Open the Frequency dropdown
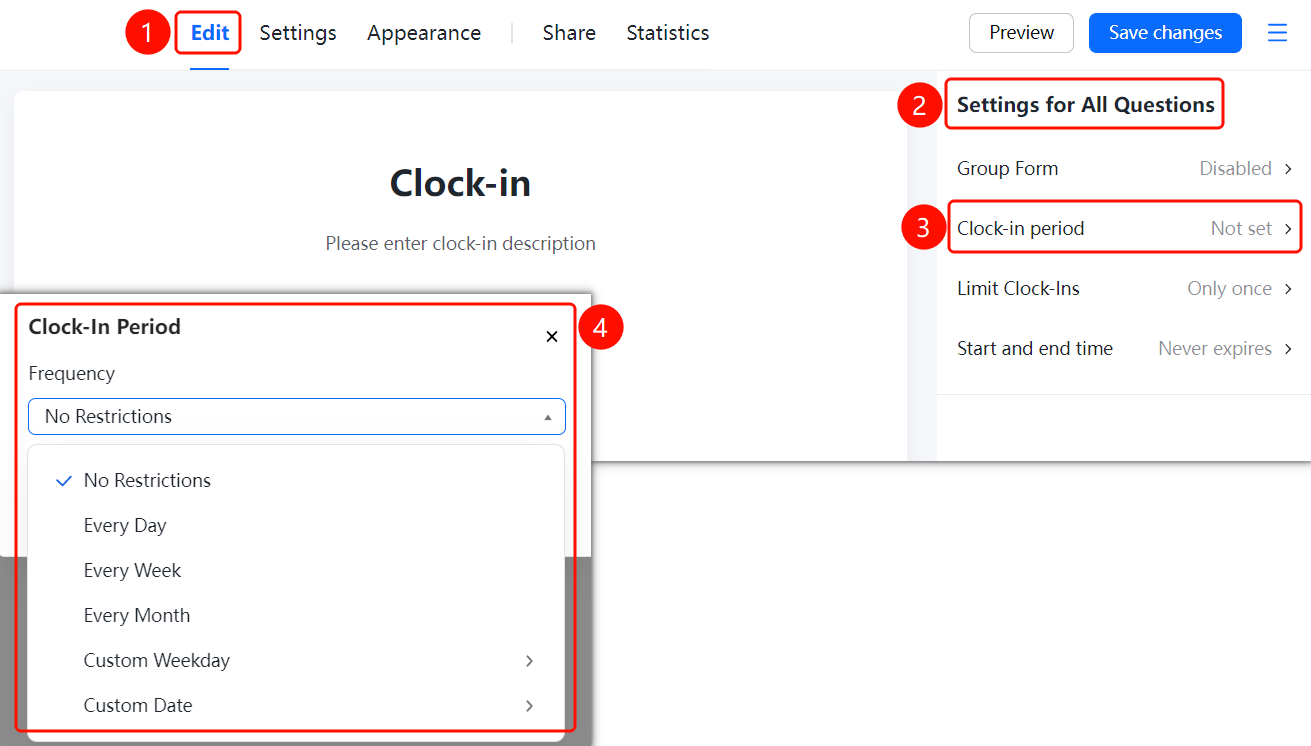This screenshot has width=1311, height=746. pos(297,417)
